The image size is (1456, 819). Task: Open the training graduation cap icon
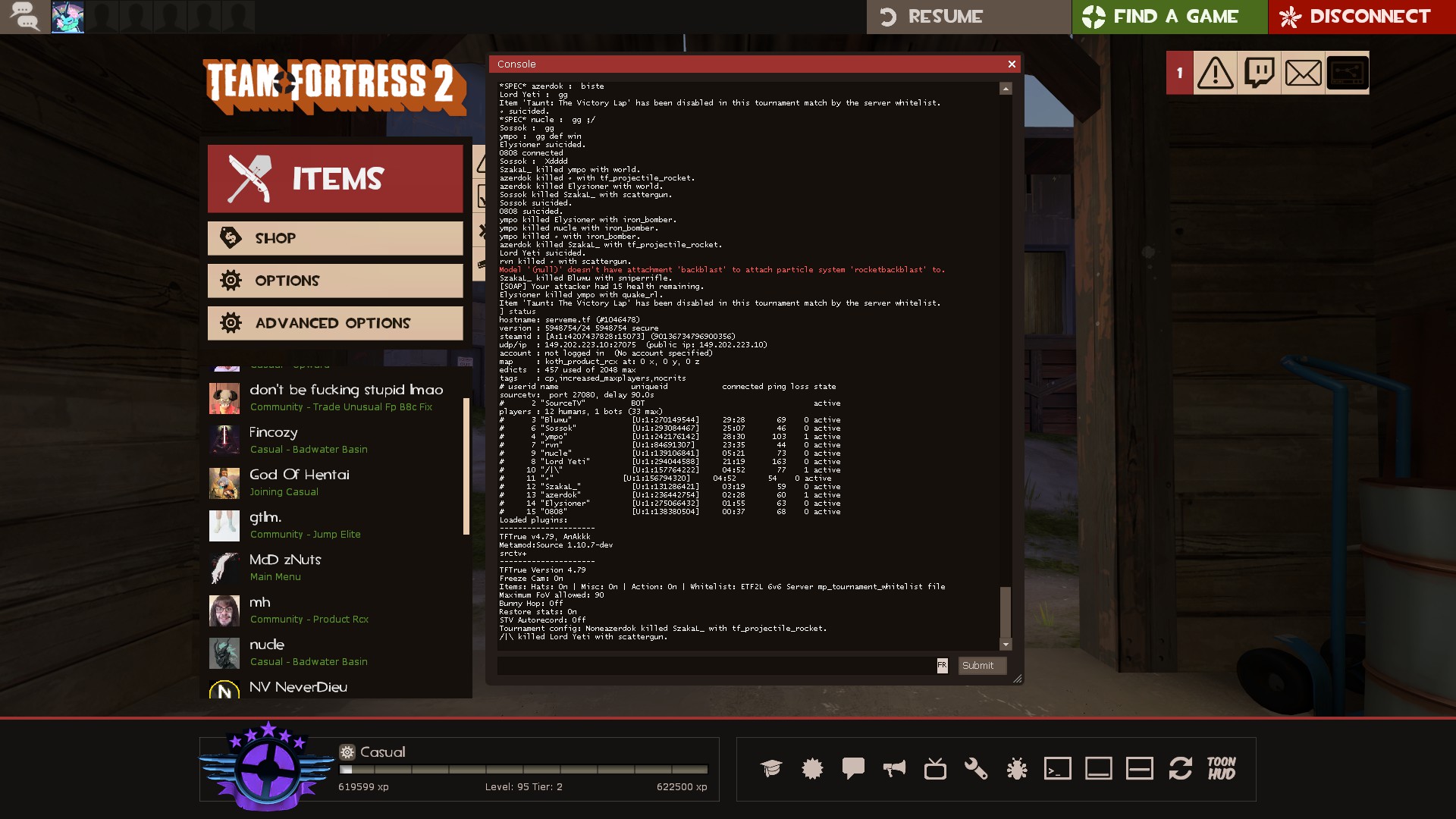(x=771, y=769)
